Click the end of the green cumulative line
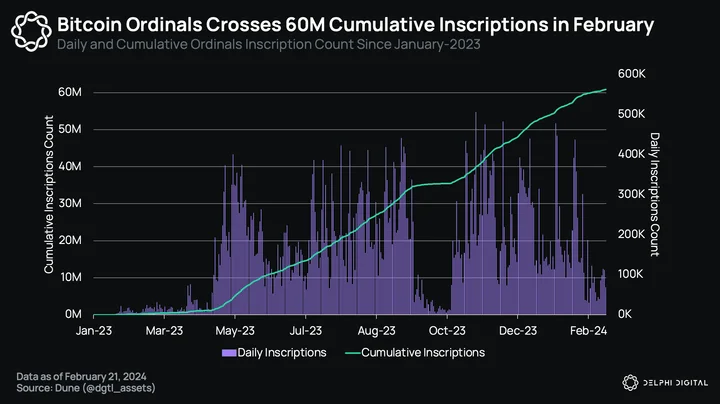The image size is (720, 404). [x=605, y=90]
